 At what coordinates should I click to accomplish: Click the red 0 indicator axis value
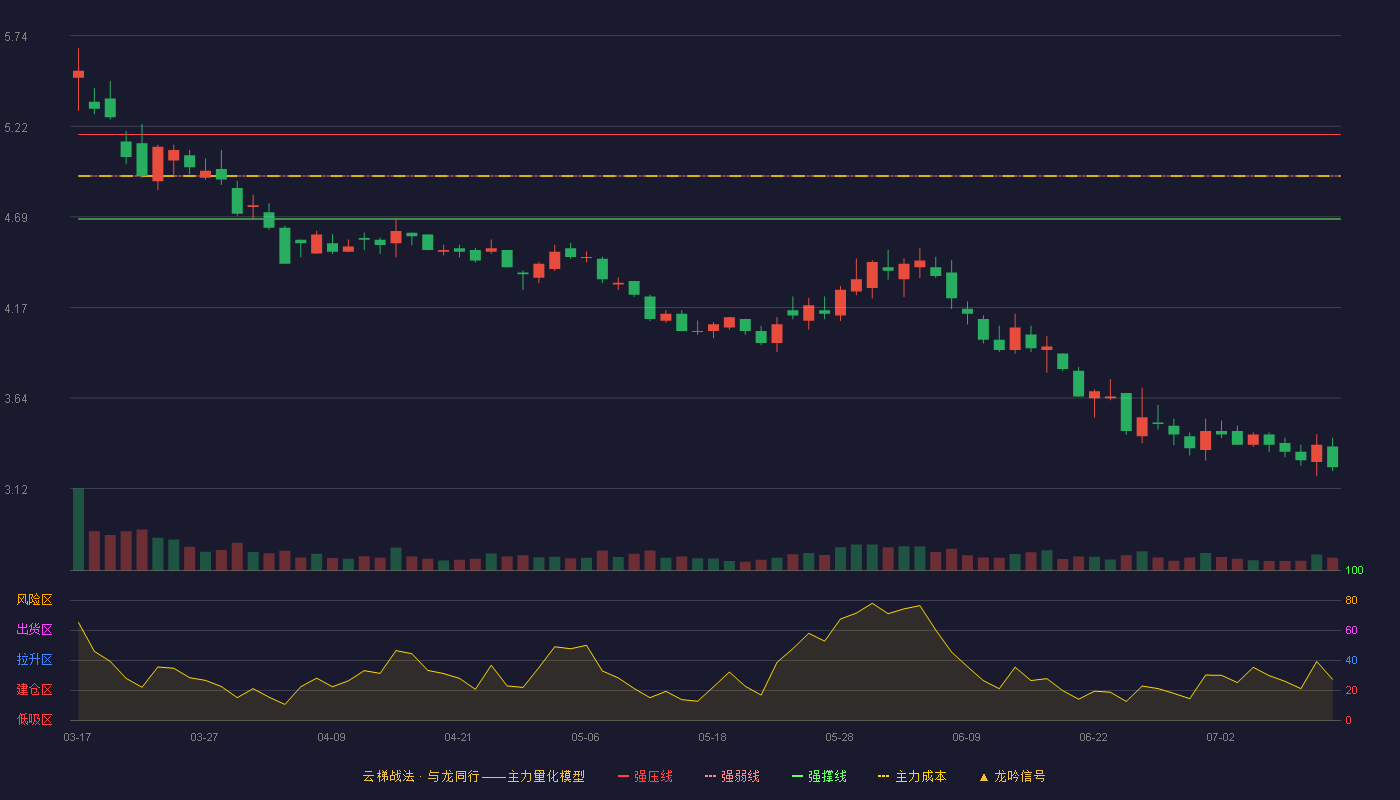tap(1348, 720)
